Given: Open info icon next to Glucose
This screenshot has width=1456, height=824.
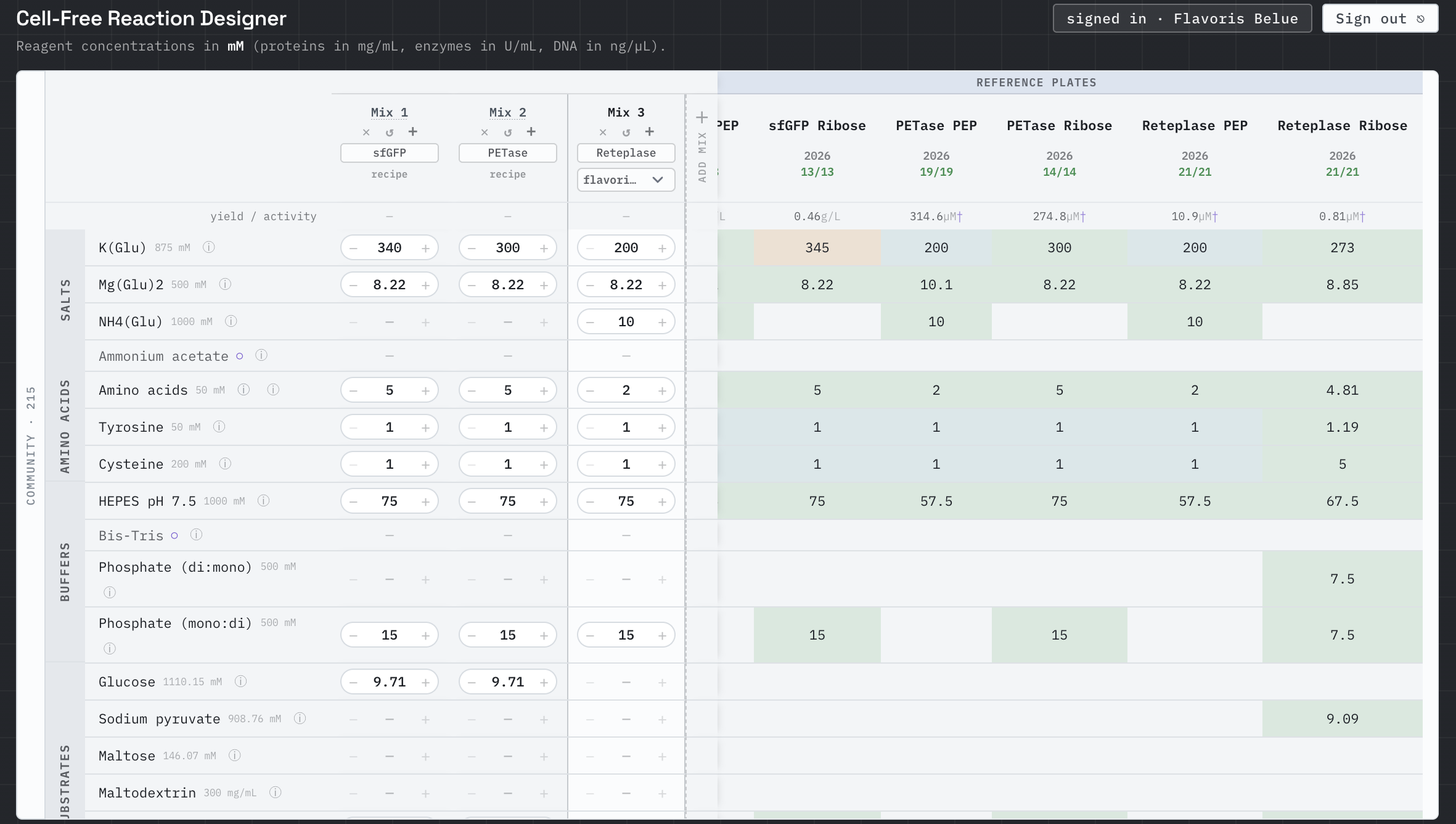Looking at the screenshot, I should [241, 682].
